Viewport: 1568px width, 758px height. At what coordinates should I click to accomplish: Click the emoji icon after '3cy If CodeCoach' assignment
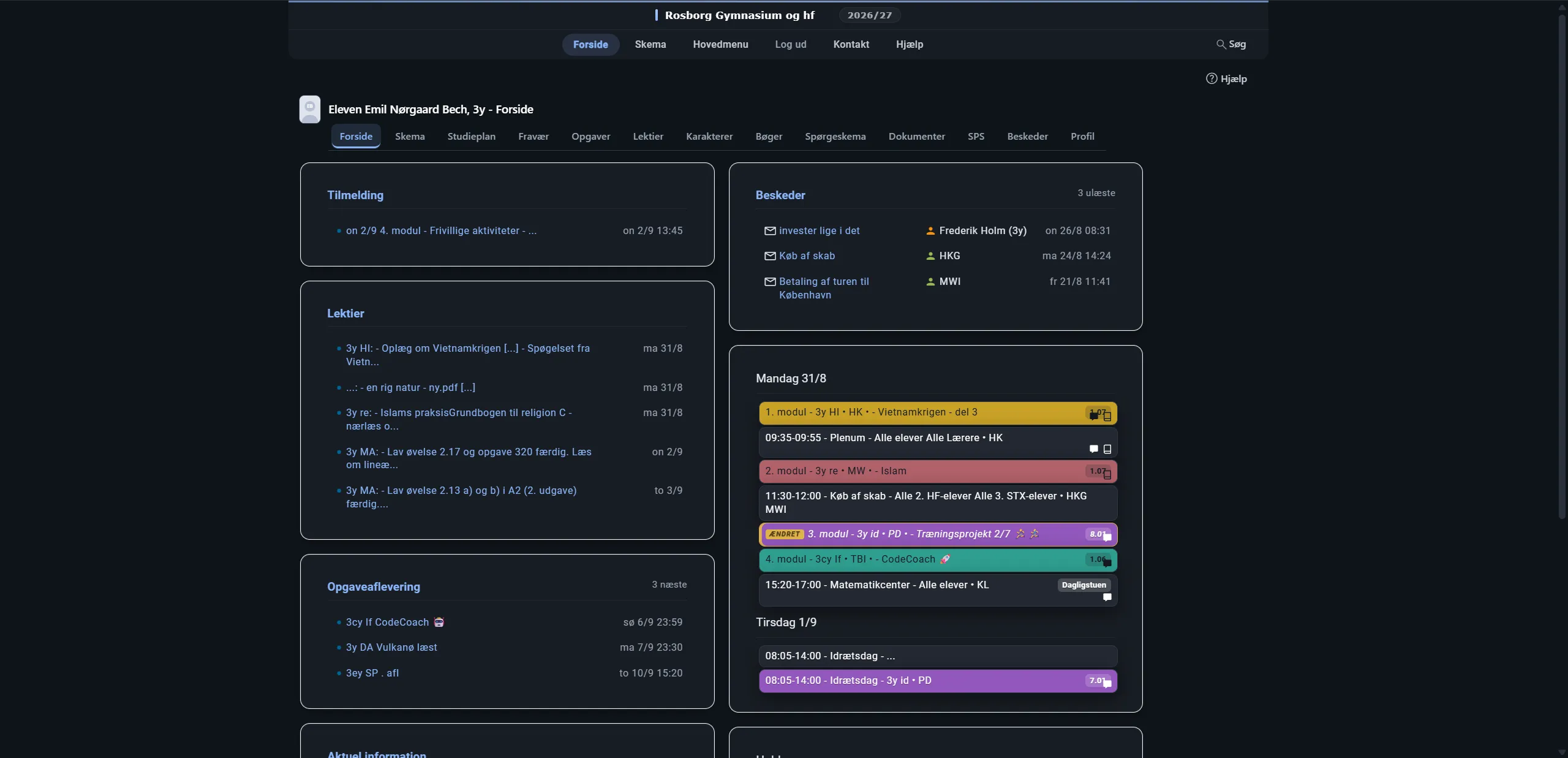point(439,622)
